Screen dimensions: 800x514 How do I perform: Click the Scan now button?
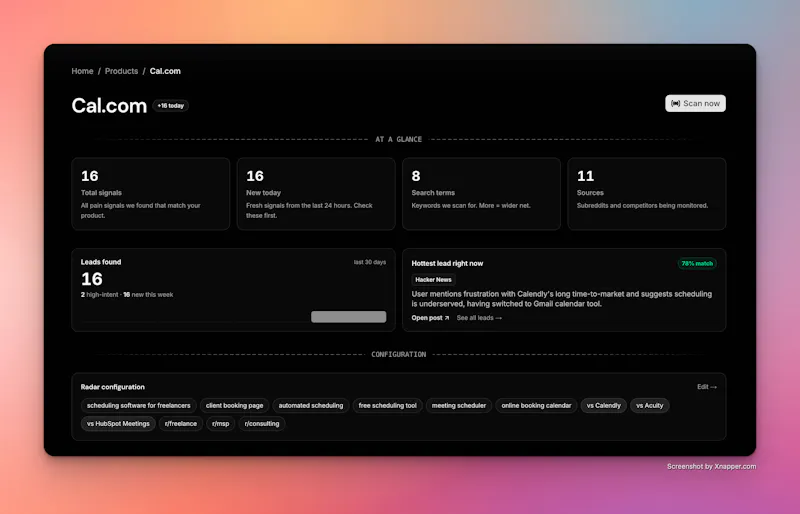[695, 103]
